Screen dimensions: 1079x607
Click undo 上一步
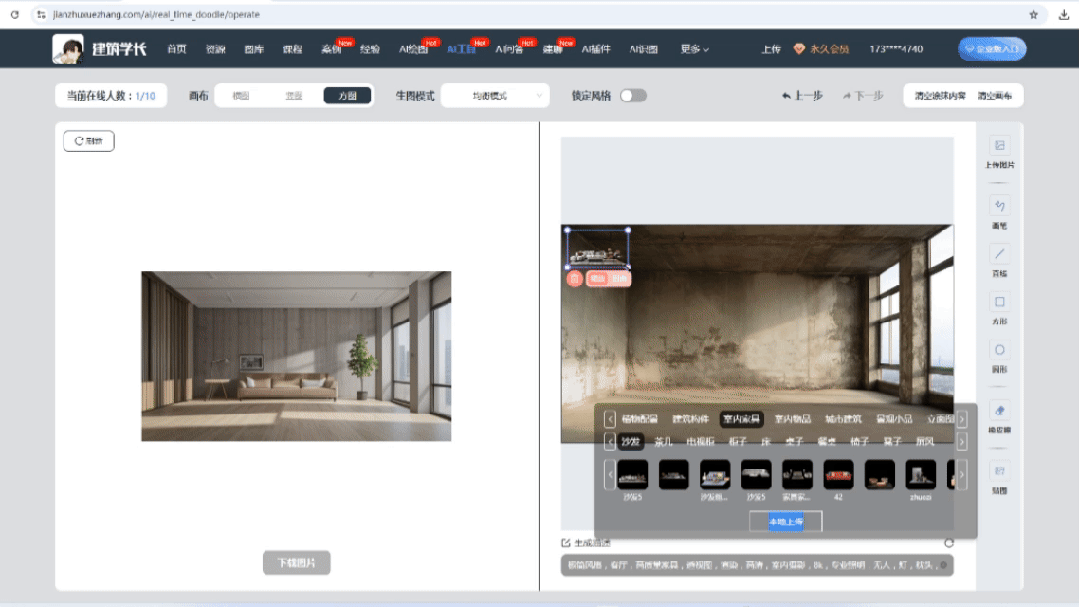click(802, 96)
